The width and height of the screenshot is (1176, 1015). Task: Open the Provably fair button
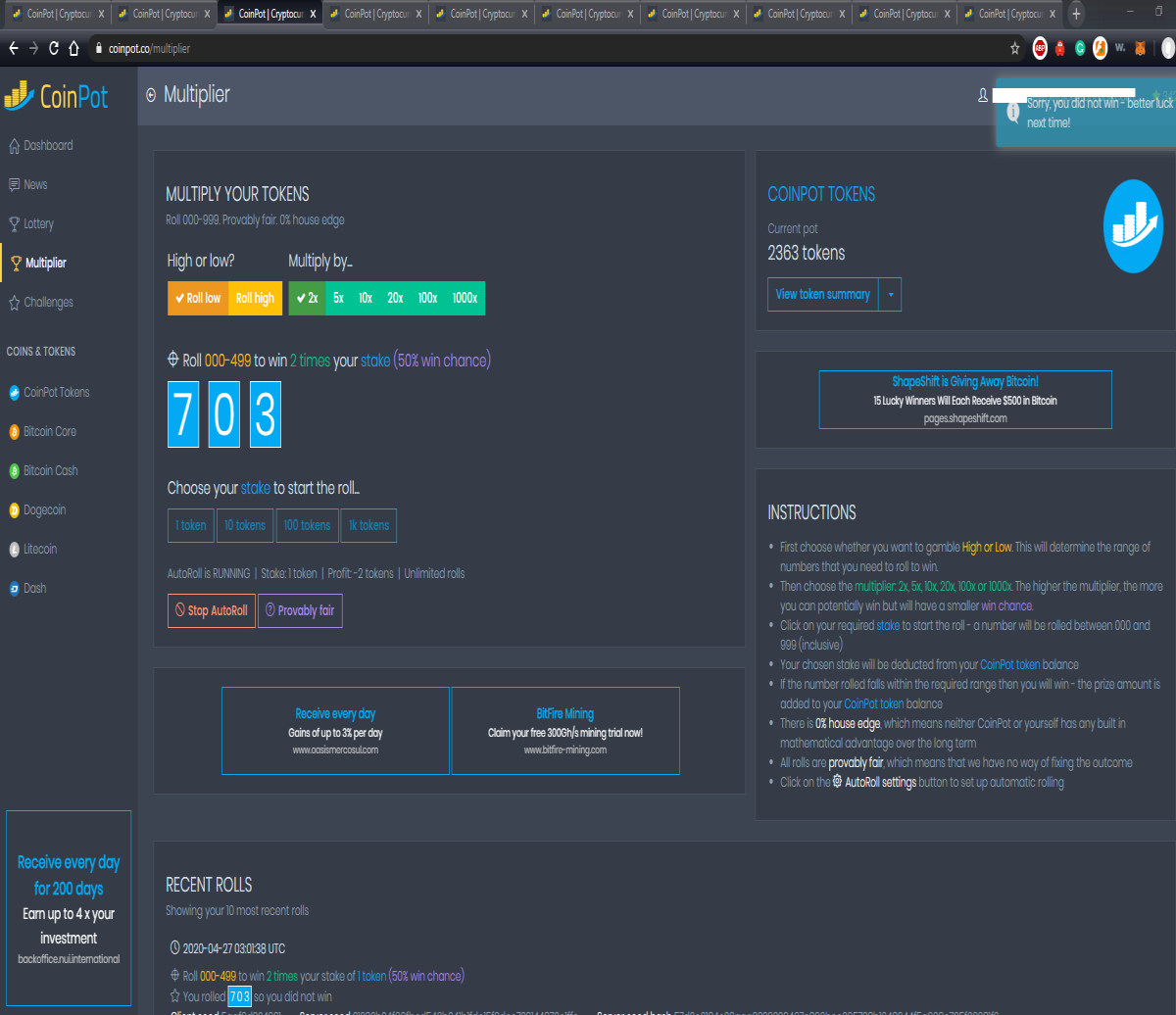[300, 610]
